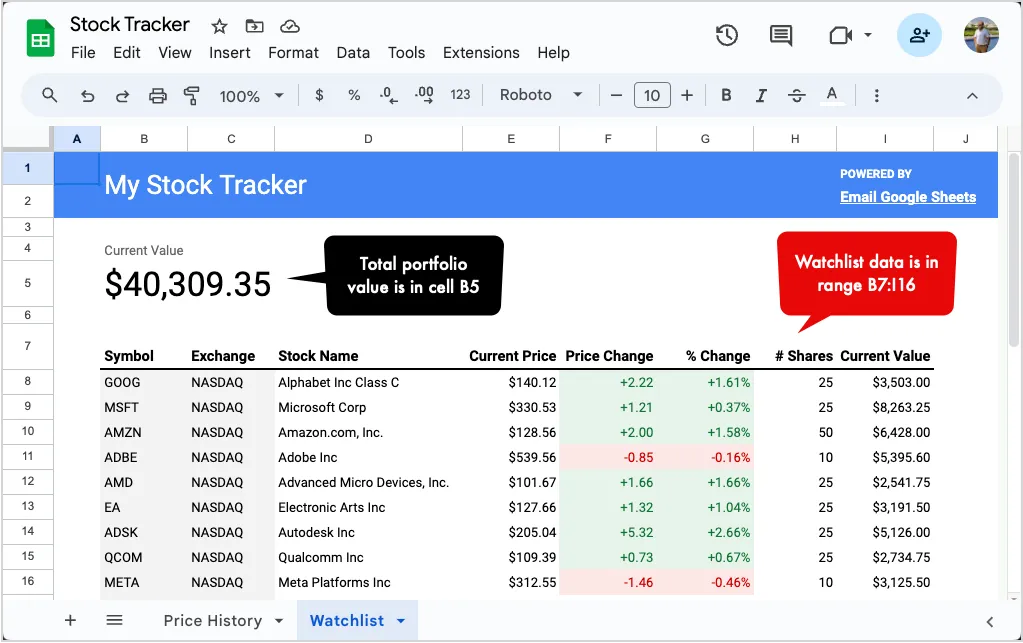
Task: Switch to the Price History tab
Action: [x=213, y=620]
